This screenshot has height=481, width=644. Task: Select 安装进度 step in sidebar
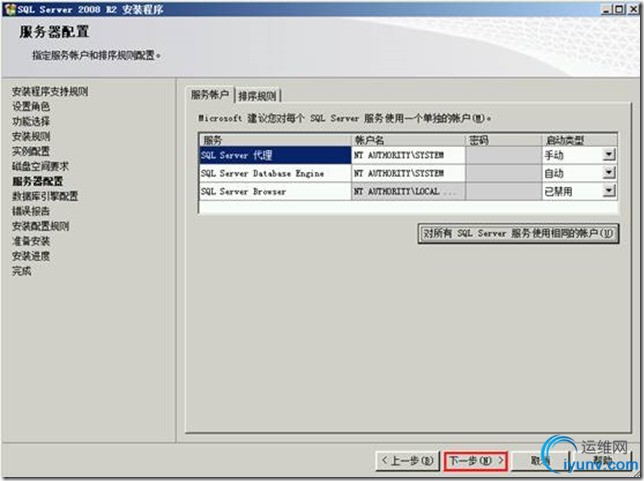31,256
